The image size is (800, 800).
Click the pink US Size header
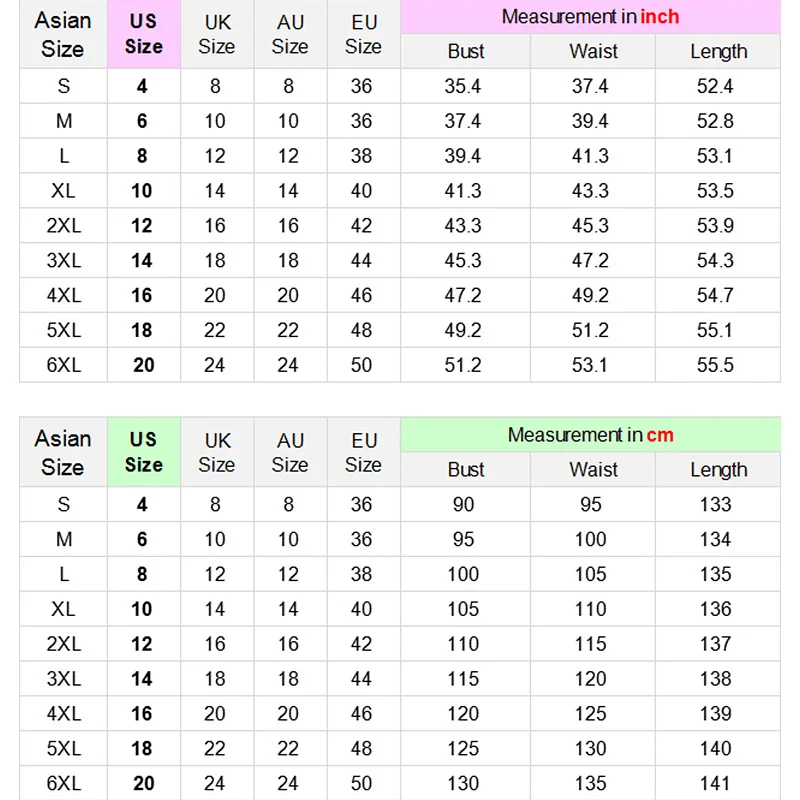(x=143, y=34)
